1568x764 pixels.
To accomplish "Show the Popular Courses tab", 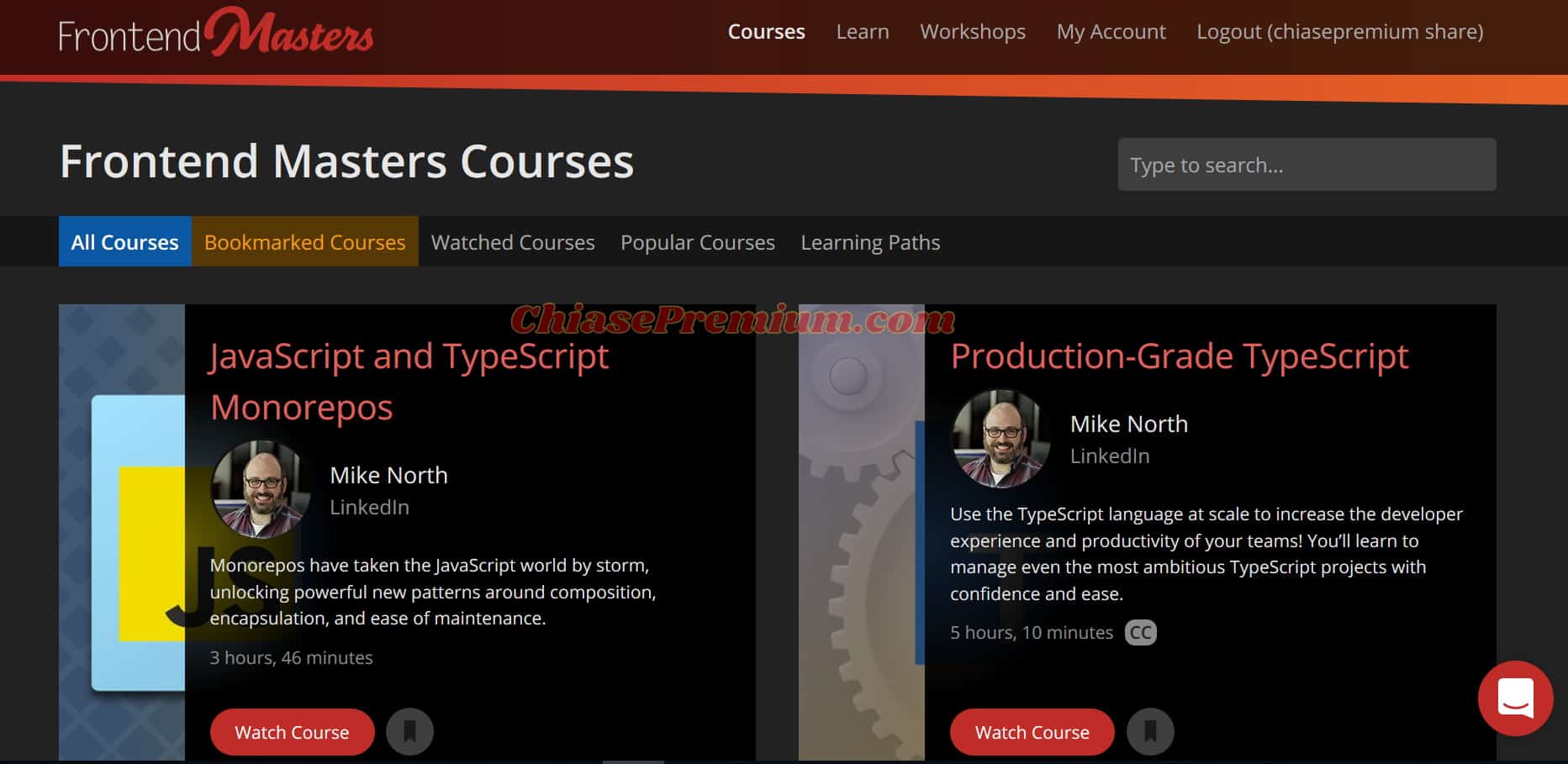I will [698, 241].
